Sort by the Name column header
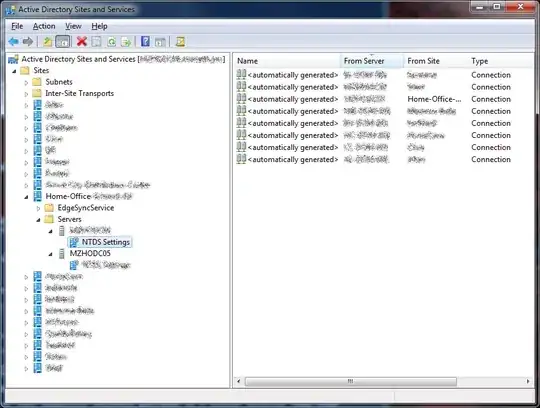 tap(288, 61)
